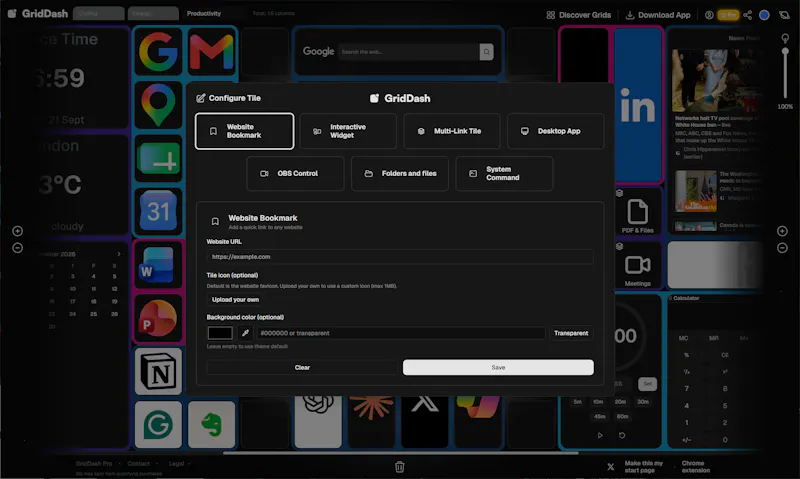Image resolution: width=800 pixels, height=479 pixels.
Task: Open the LinkedIn tile
Action: coord(638,105)
